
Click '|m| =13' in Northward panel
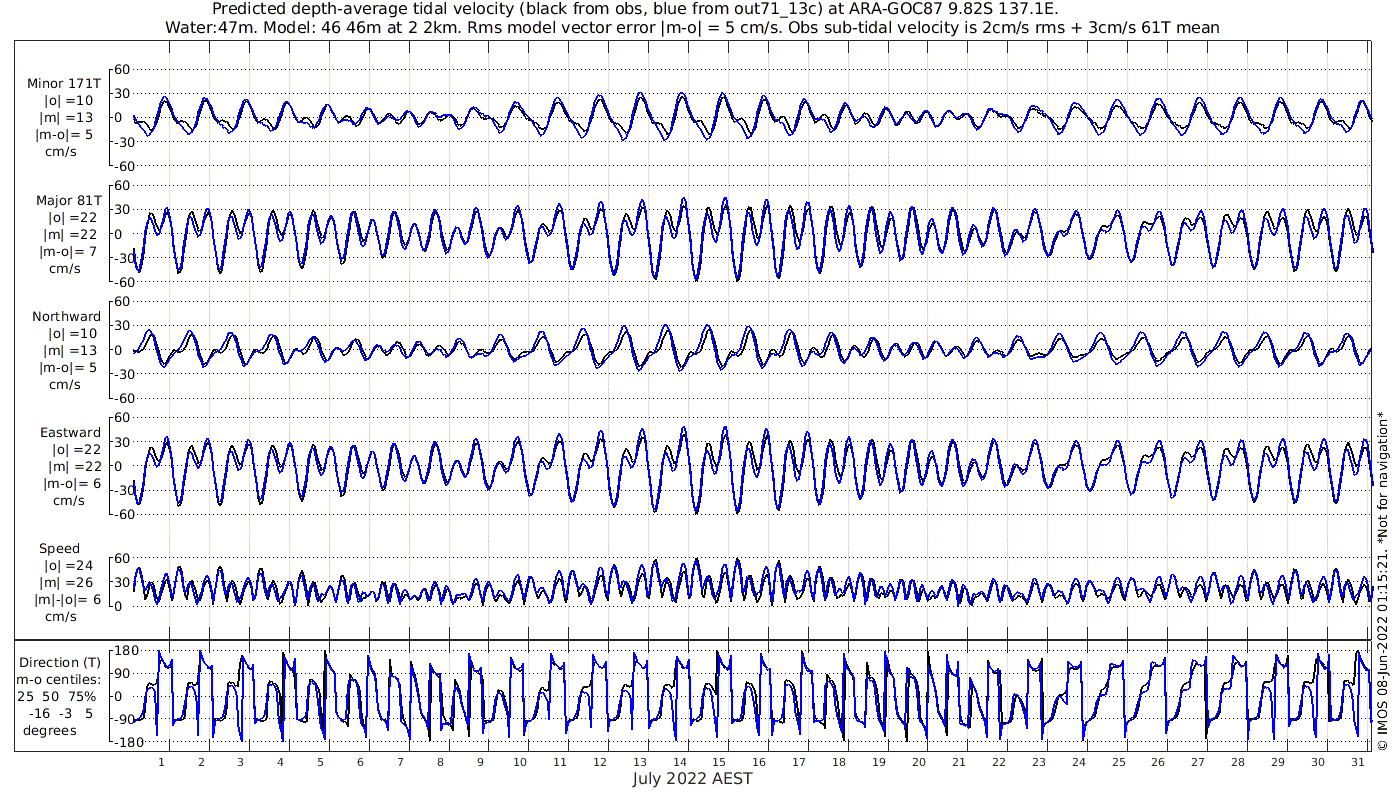pyautogui.click(x=70, y=350)
